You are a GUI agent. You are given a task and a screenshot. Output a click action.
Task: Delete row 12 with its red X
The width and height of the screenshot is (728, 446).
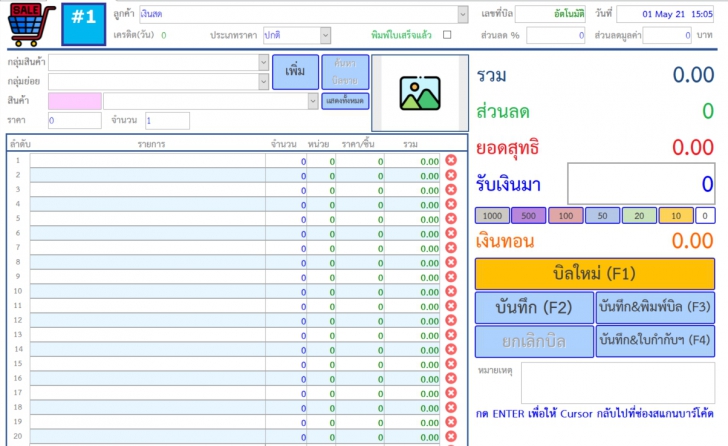451,320
